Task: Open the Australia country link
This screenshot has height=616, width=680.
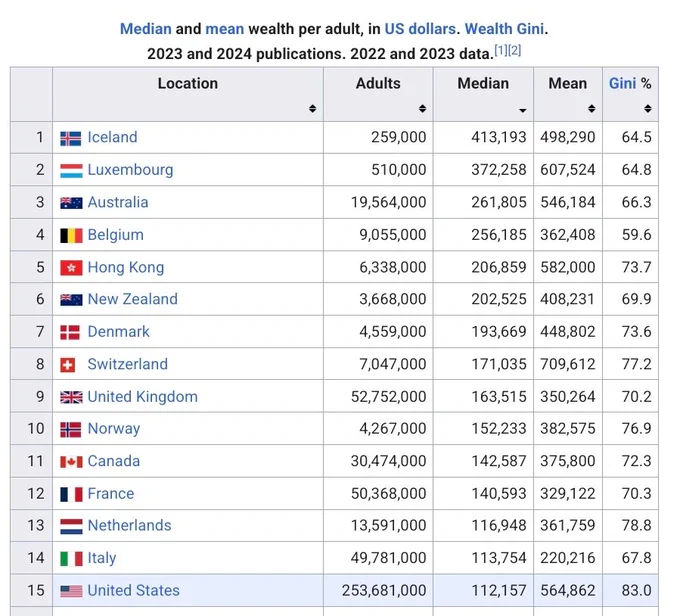Action: click(118, 203)
